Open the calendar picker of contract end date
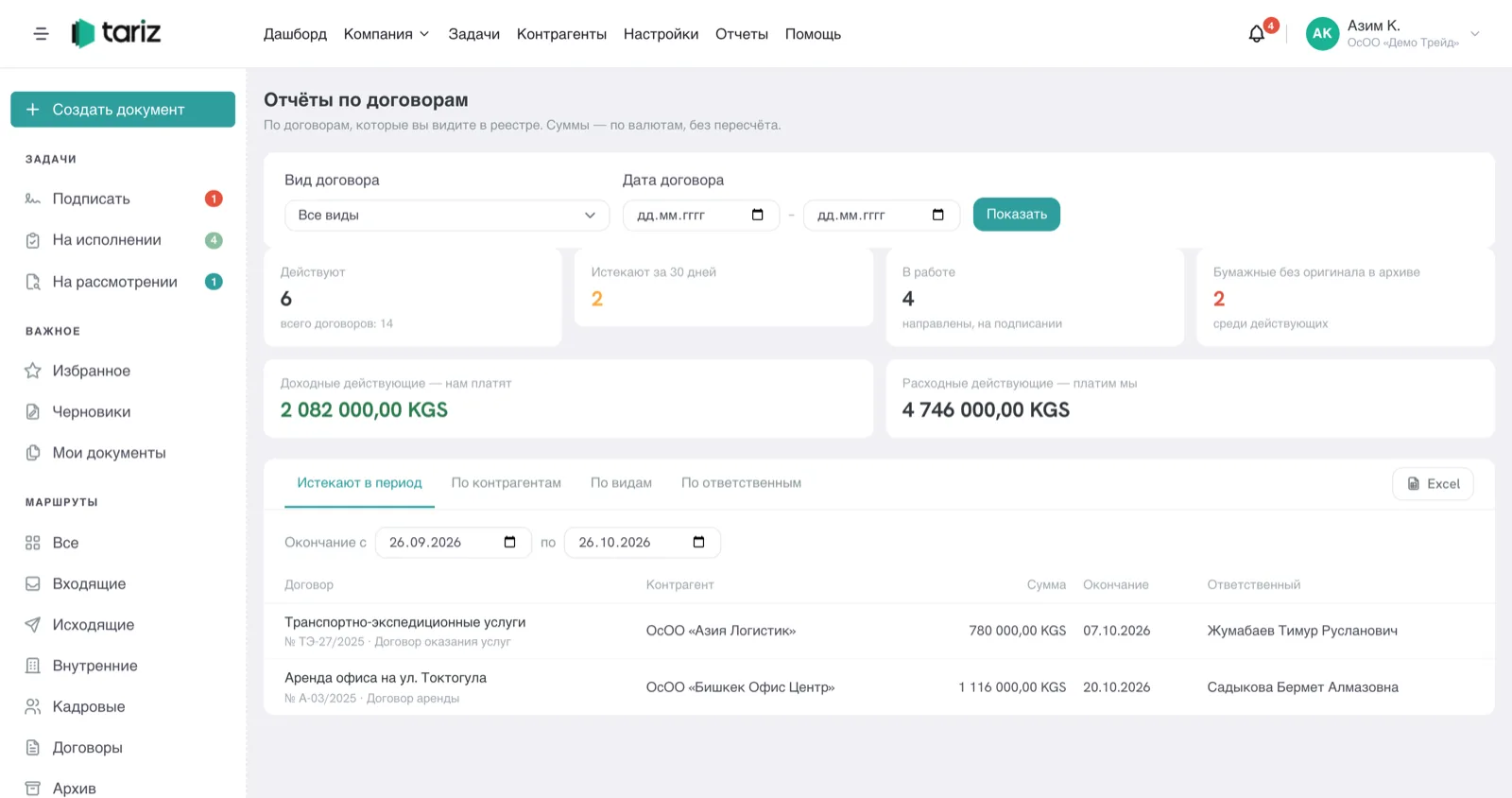 pyautogui.click(x=938, y=215)
